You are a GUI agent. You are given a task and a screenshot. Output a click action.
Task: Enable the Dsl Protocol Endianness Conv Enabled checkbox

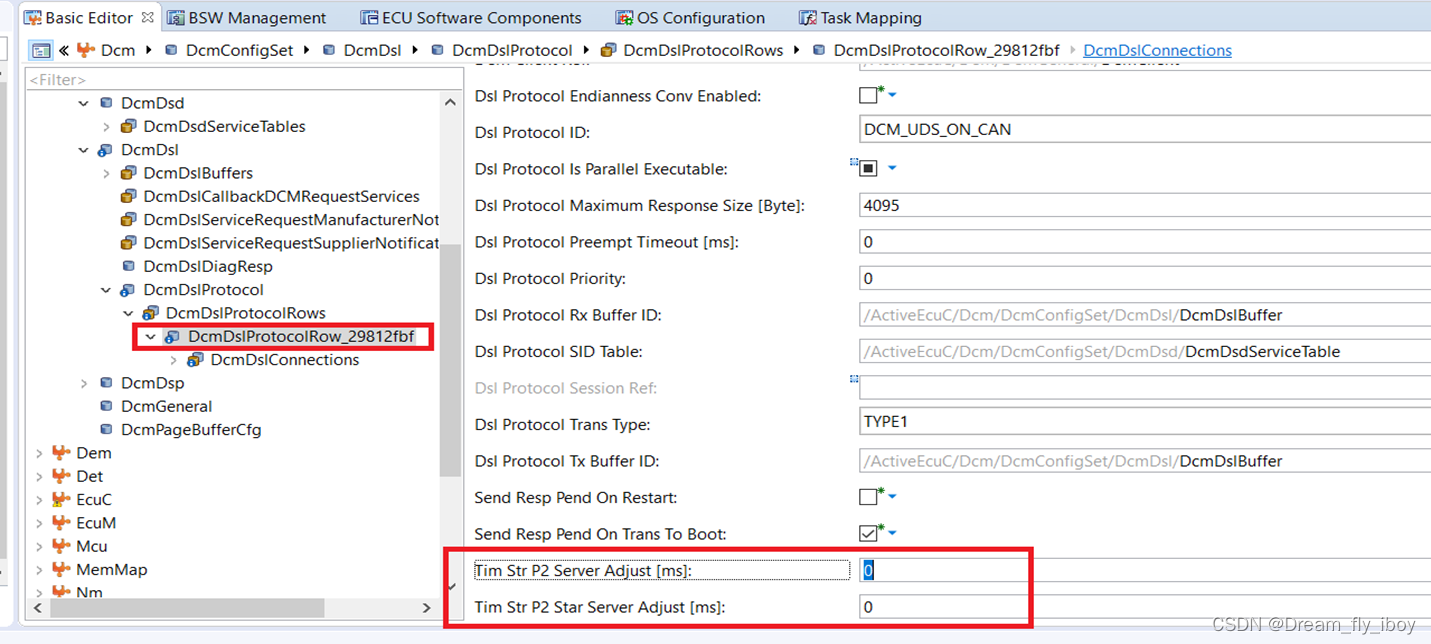(868, 96)
